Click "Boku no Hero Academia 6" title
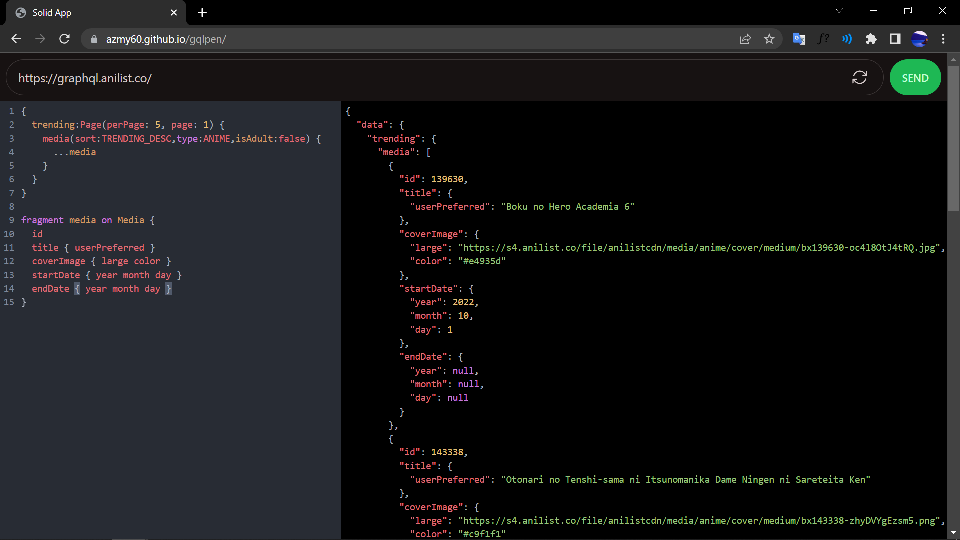This screenshot has height=540, width=960. pos(568,207)
